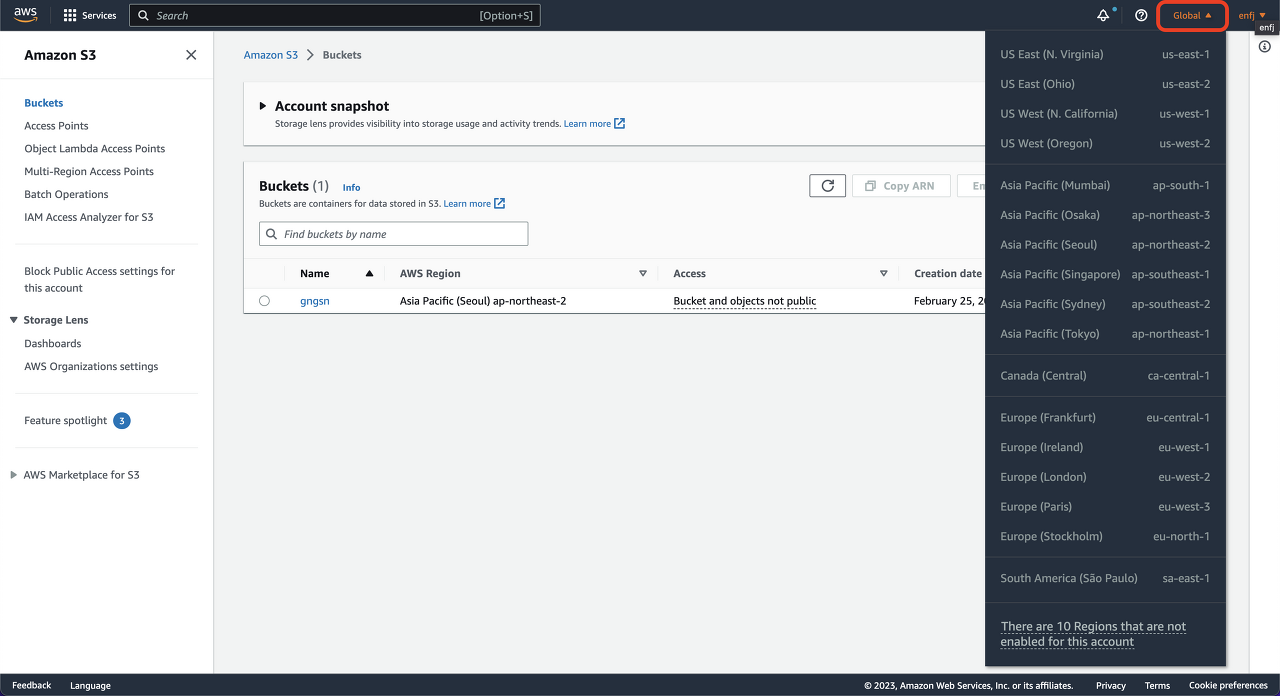Open IAM Access Analyzer for S3
The width and height of the screenshot is (1280, 696).
point(89,217)
